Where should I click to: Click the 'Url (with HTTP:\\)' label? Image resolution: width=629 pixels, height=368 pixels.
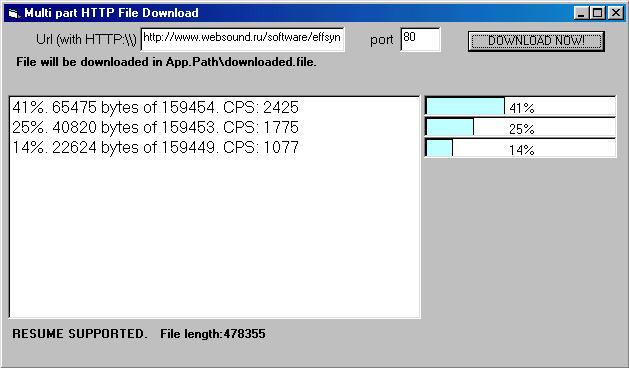click(x=86, y=39)
